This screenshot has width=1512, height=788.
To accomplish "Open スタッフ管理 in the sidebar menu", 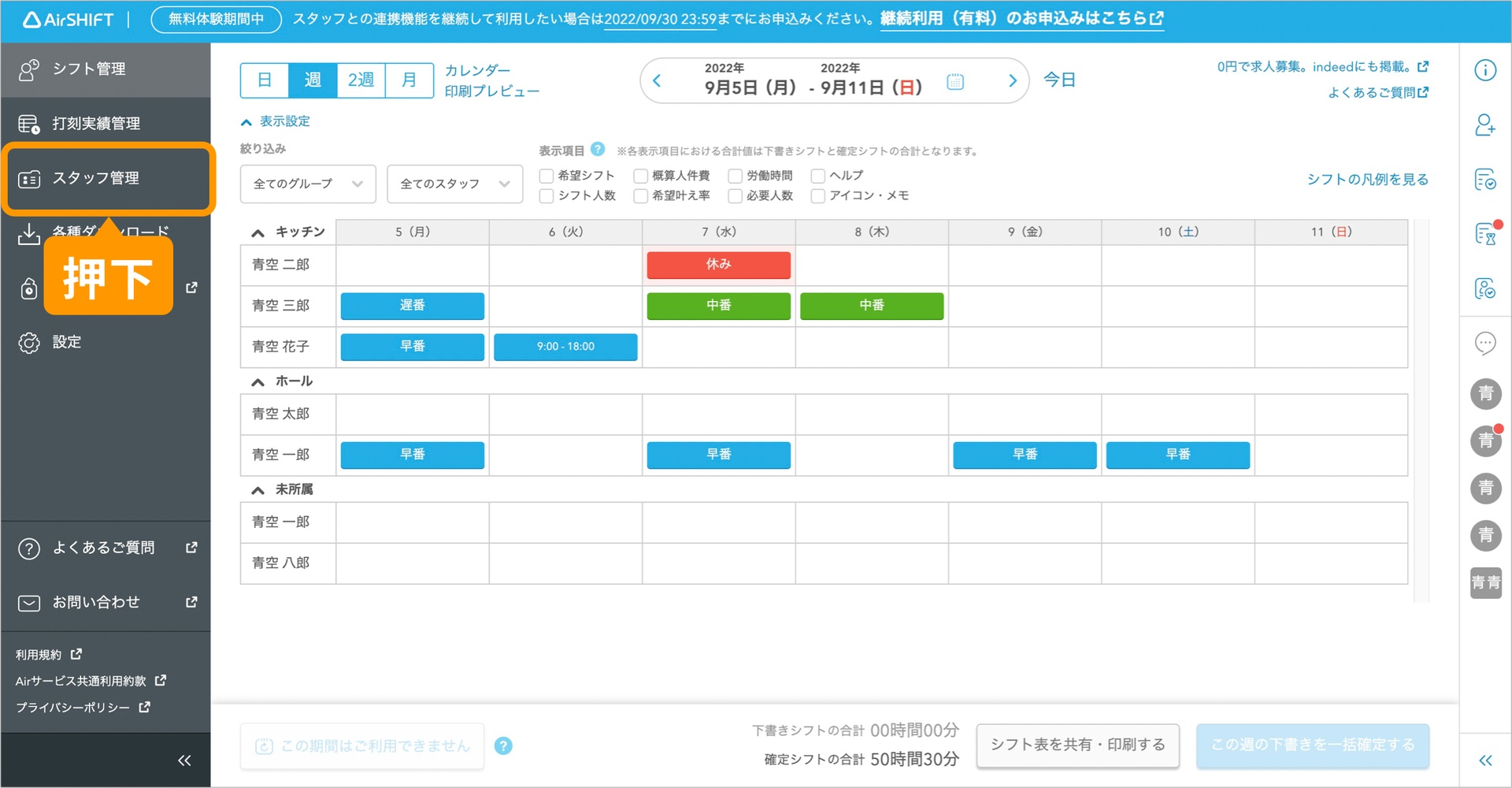I will (x=108, y=179).
